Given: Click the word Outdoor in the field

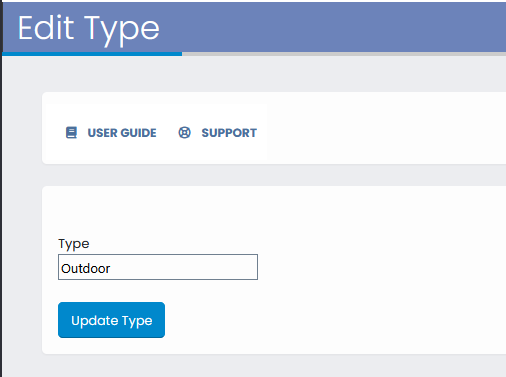Looking at the screenshot, I should pyautogui.click(x=86, y=268).
